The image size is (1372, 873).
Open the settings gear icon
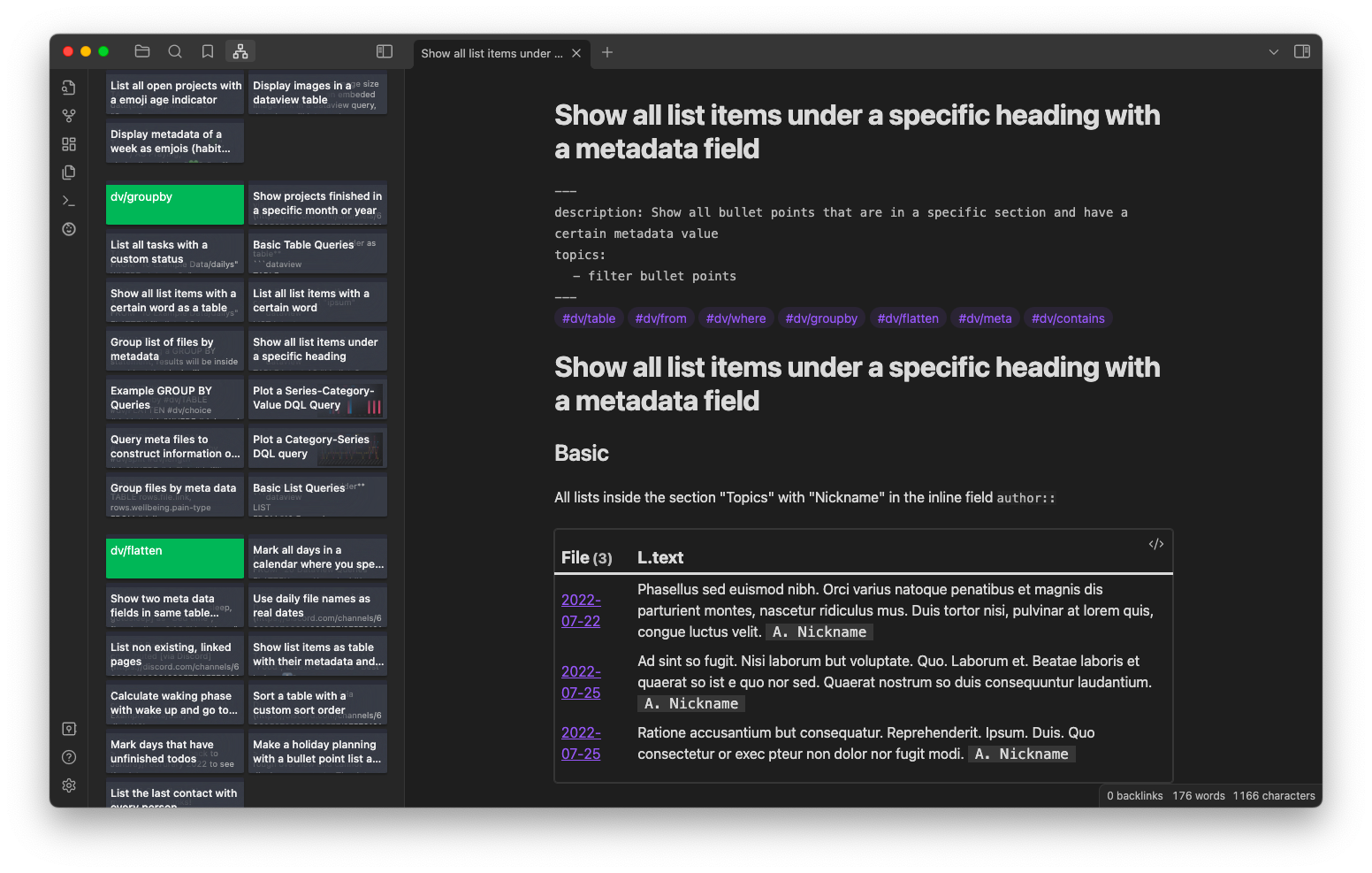click(x=69, y=785)
